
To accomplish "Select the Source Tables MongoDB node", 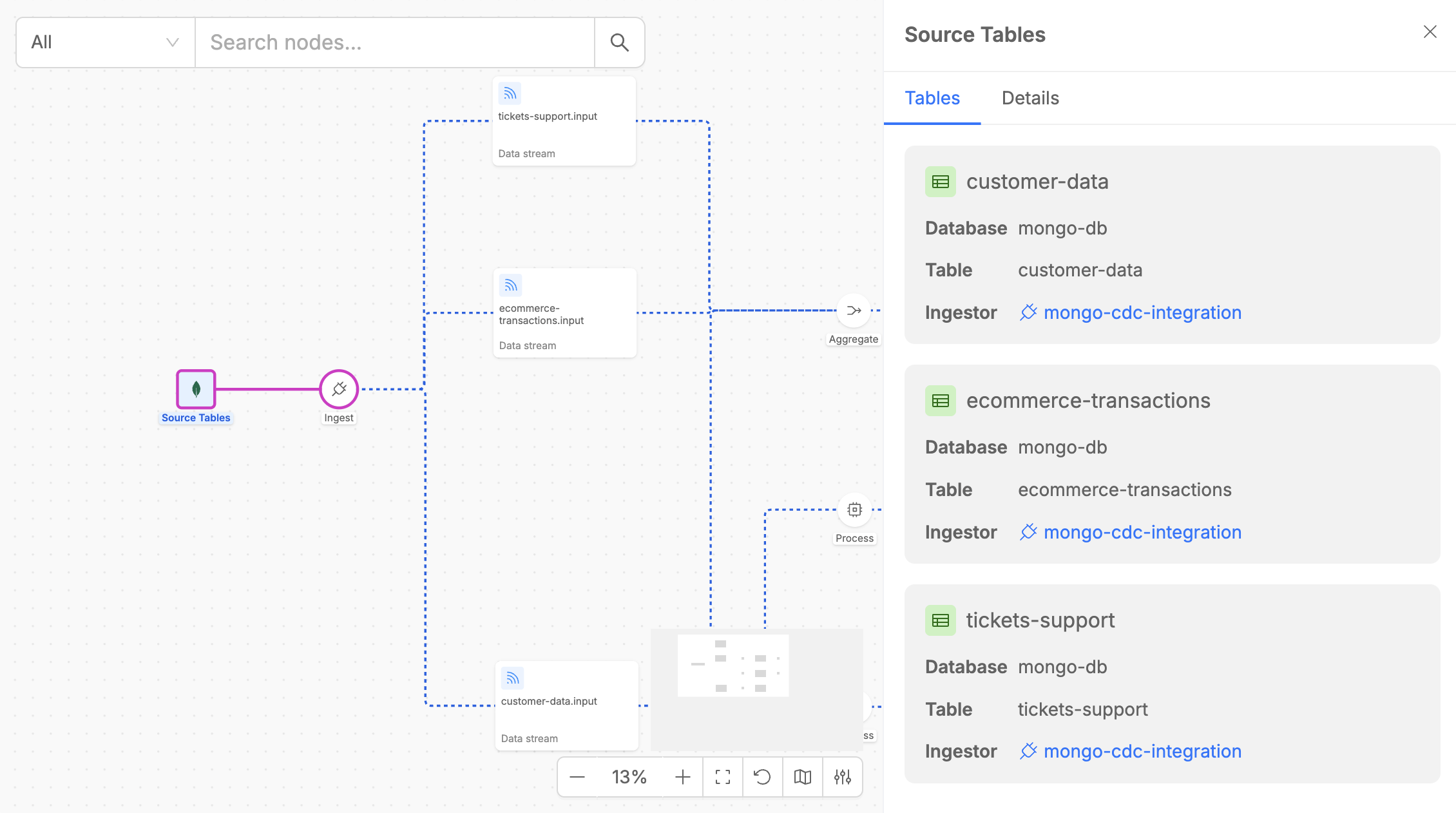I will 196,389.
